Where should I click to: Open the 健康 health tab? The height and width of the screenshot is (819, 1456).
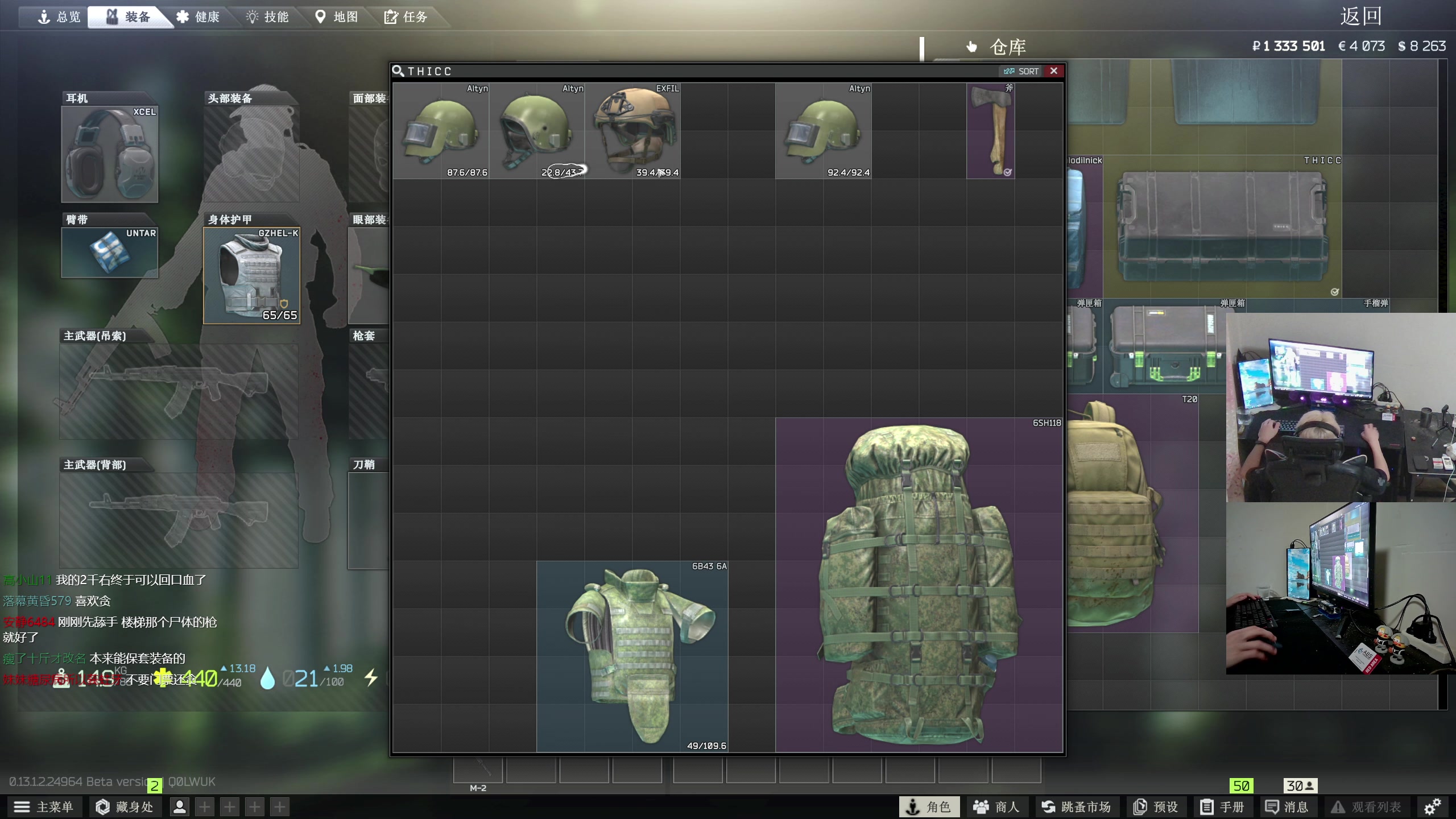click(198, 17)
